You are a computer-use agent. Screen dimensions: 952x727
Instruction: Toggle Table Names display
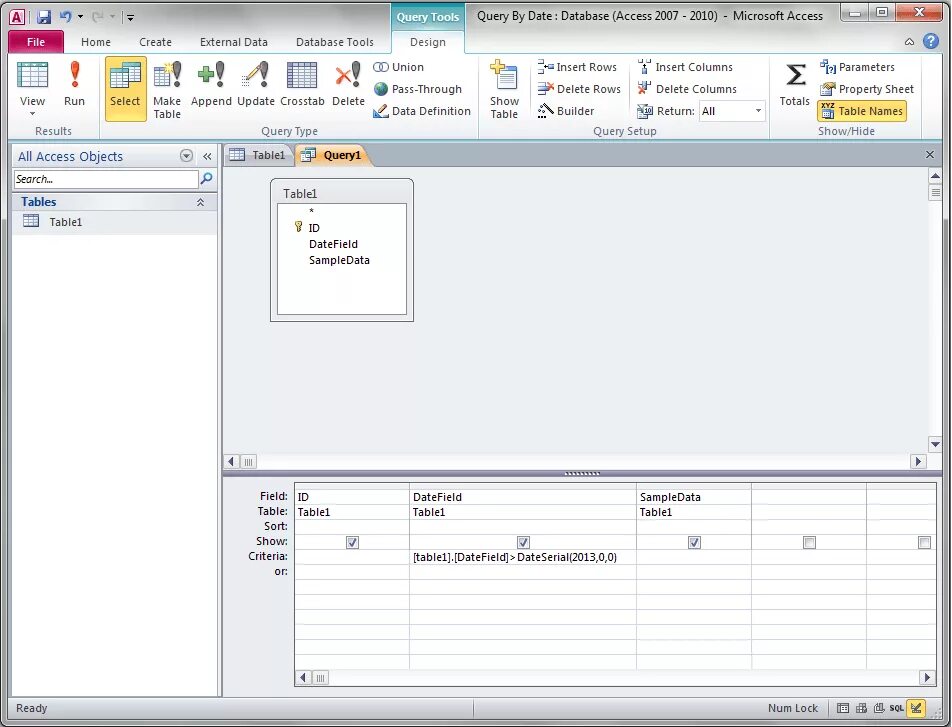click(862, 111)
